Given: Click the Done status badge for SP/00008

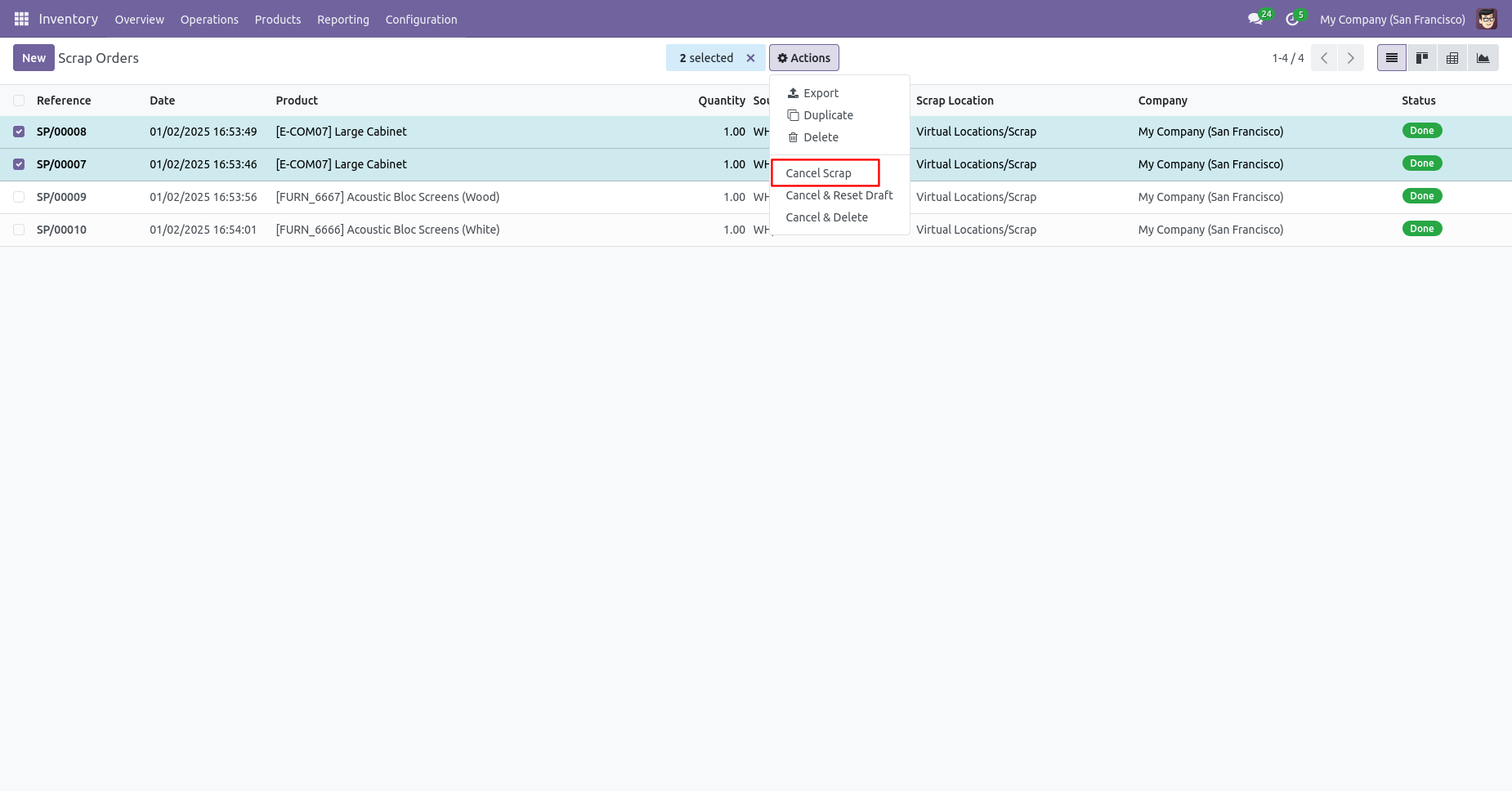Looking at the screenshot, I should point(1421,131).
